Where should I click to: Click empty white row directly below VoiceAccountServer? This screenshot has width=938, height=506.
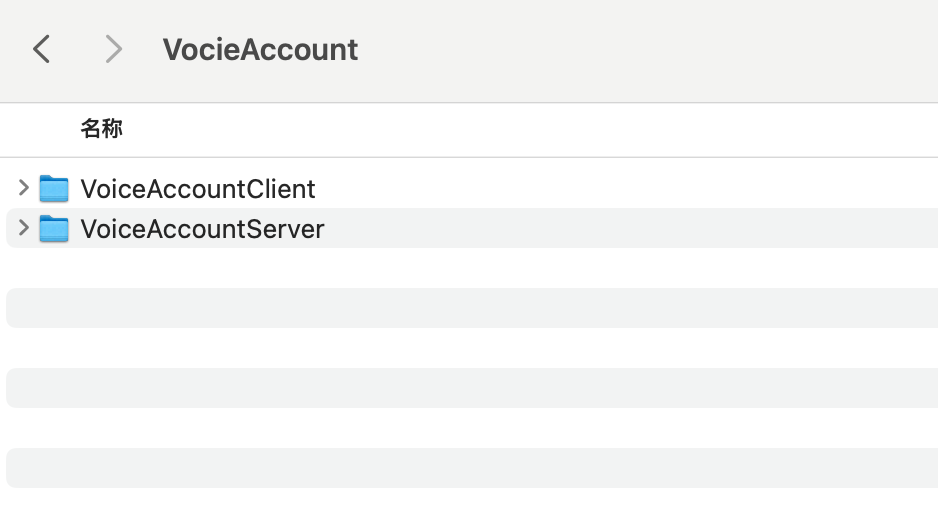[470, 268]
